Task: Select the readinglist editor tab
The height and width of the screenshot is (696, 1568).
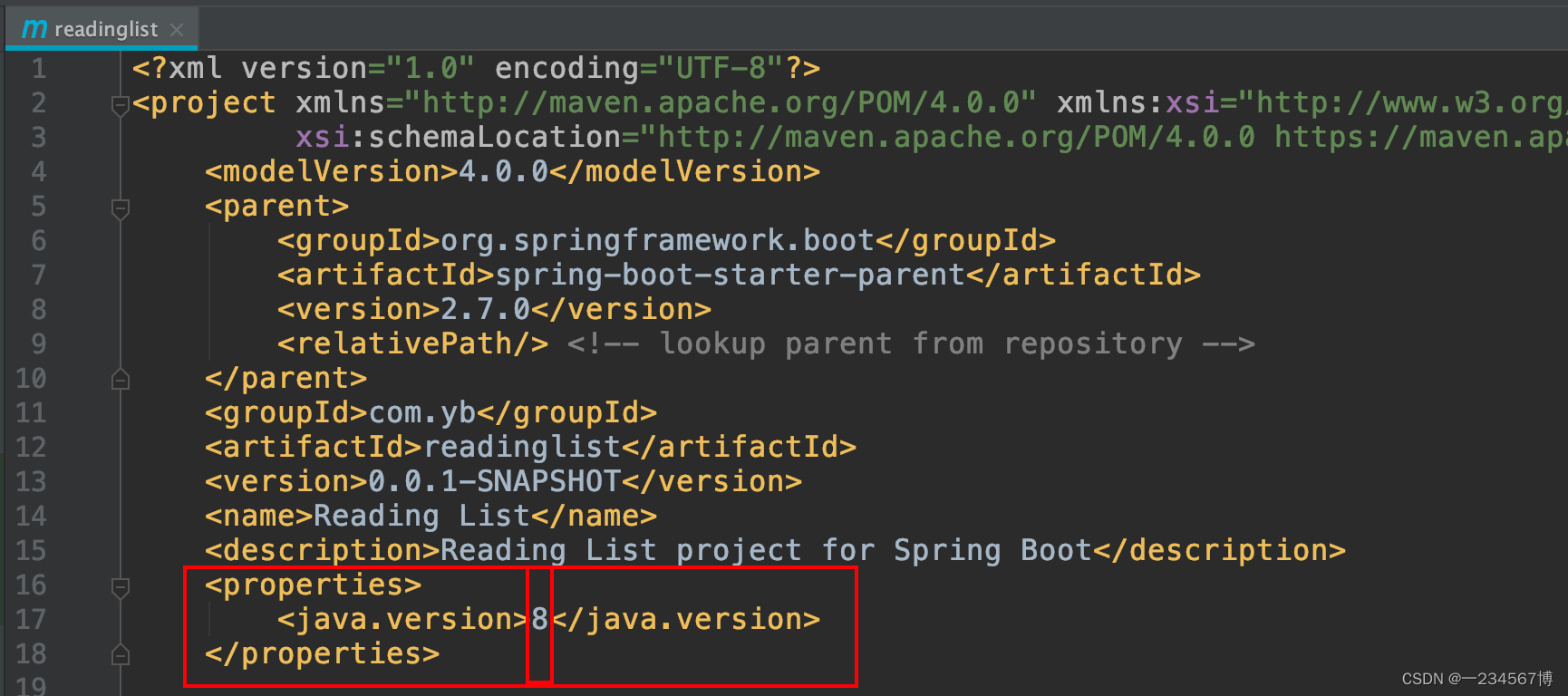Action: point(102,29)
